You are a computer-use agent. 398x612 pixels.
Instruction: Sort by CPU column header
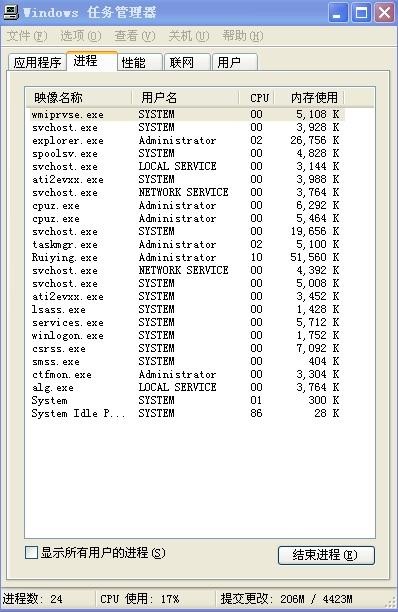[257, 98]
